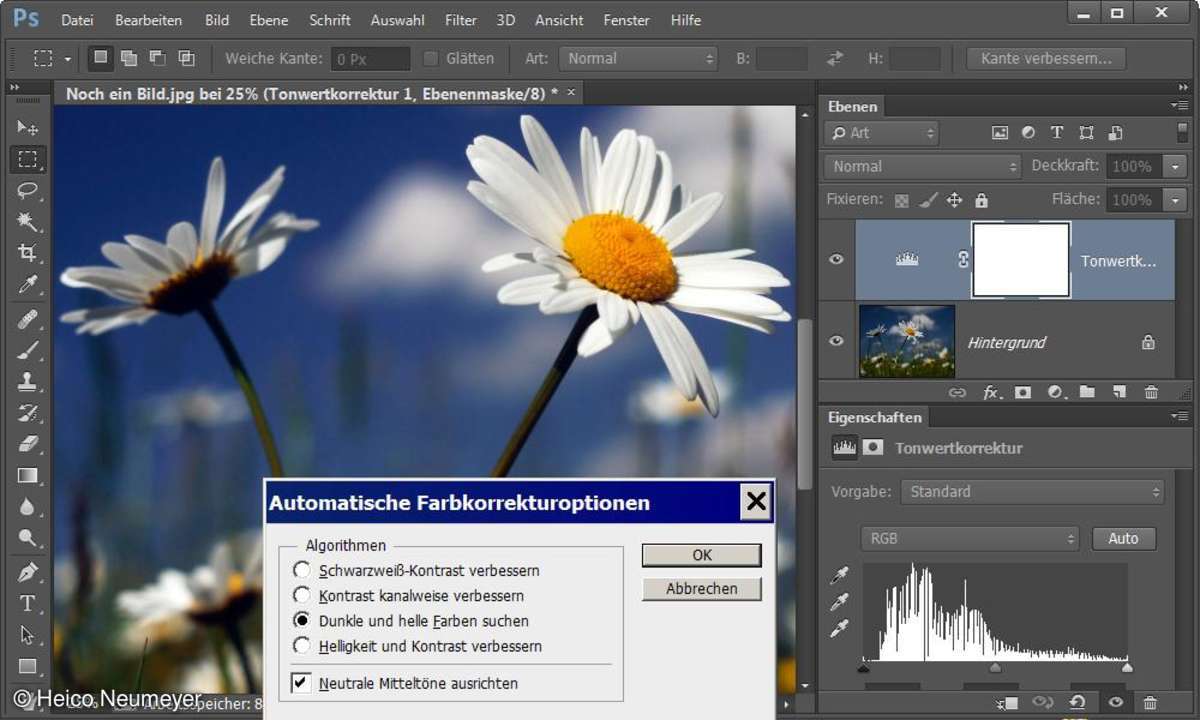Toggle the lock transparent pixels icon
1200x720 pixels.
[902, 200]
